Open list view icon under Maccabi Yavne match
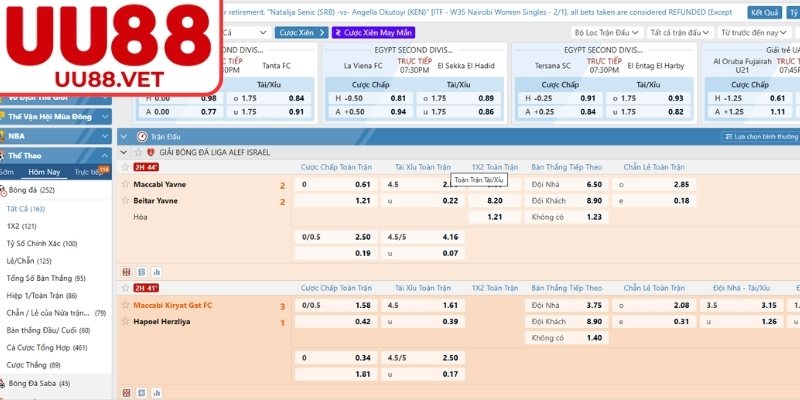 [142, 272]
